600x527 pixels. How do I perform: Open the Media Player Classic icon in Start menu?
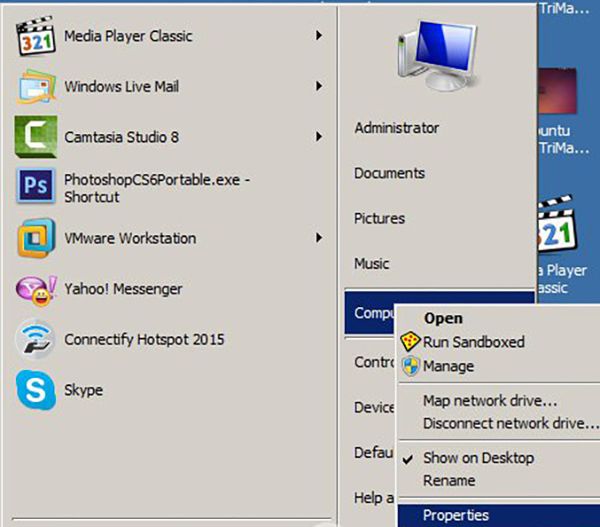(x=36, y=36)
